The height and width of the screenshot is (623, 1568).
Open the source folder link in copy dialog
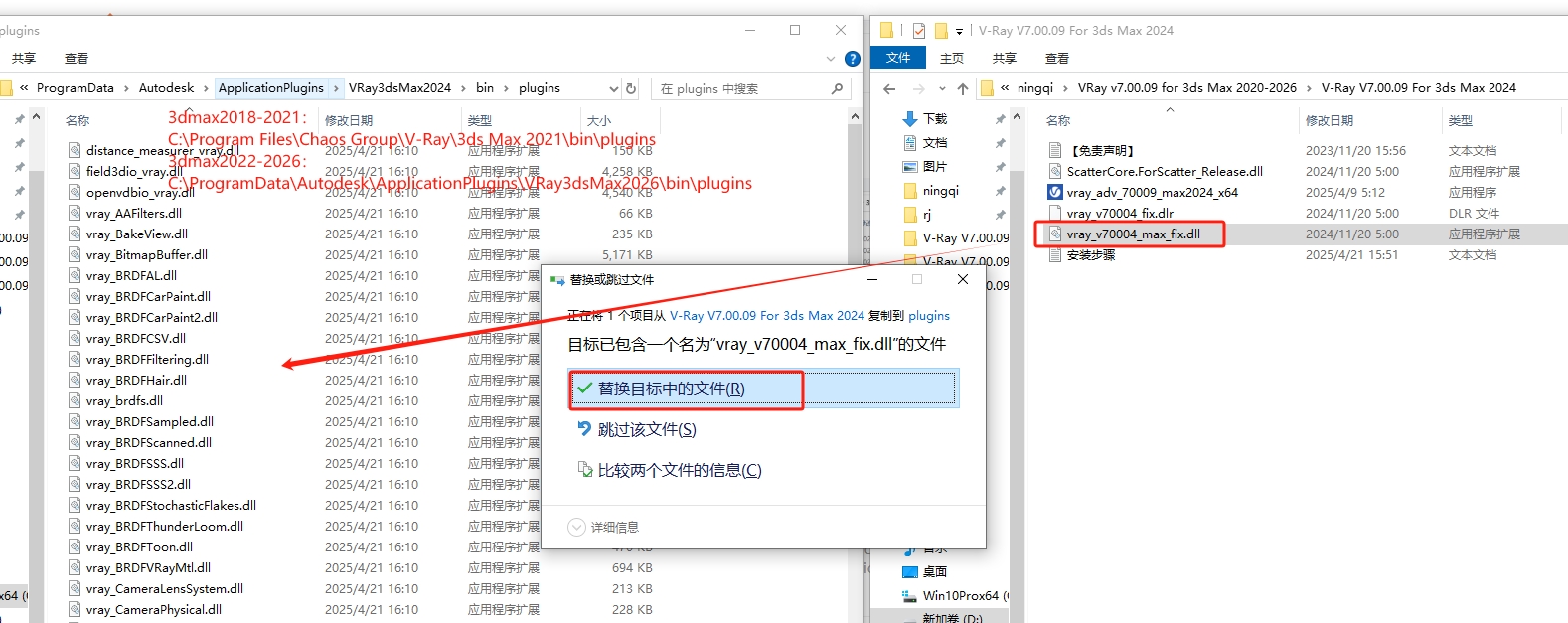click(x=766, y=316)
